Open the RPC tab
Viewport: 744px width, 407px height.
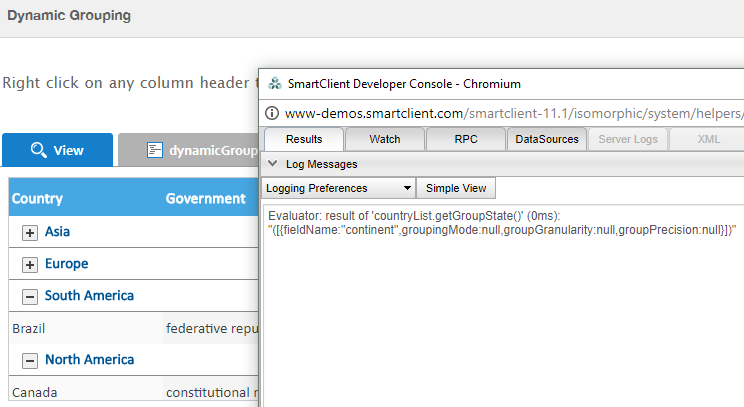[x=465, y=139]
